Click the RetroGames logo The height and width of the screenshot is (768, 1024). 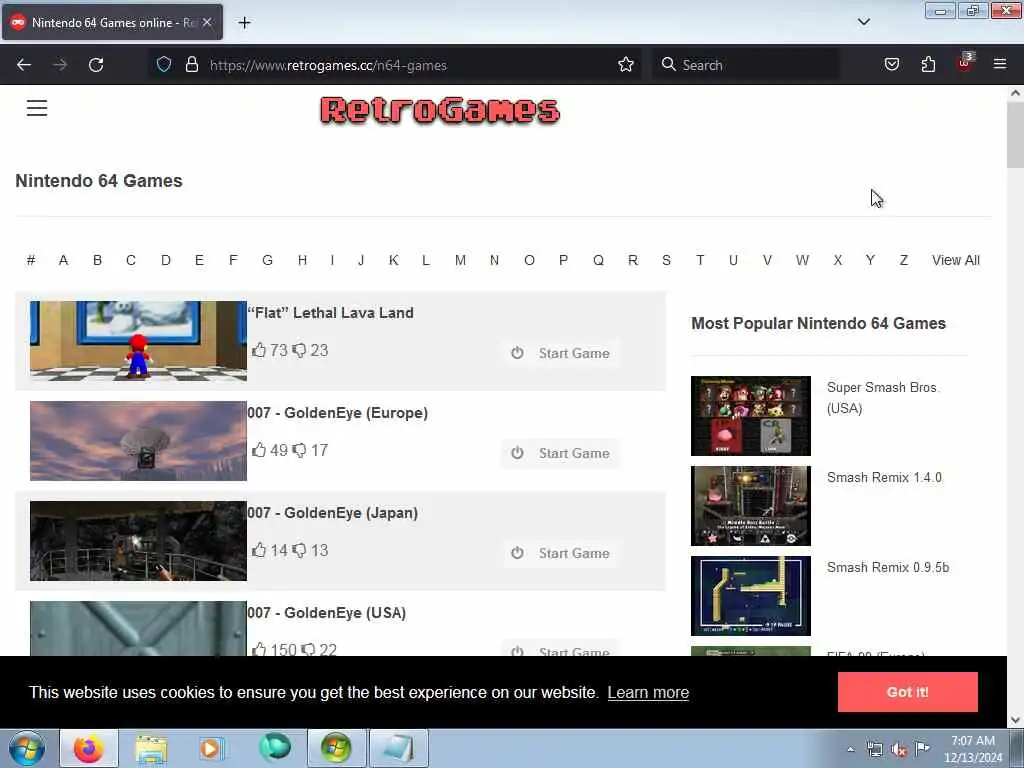[x=440, y=110]
